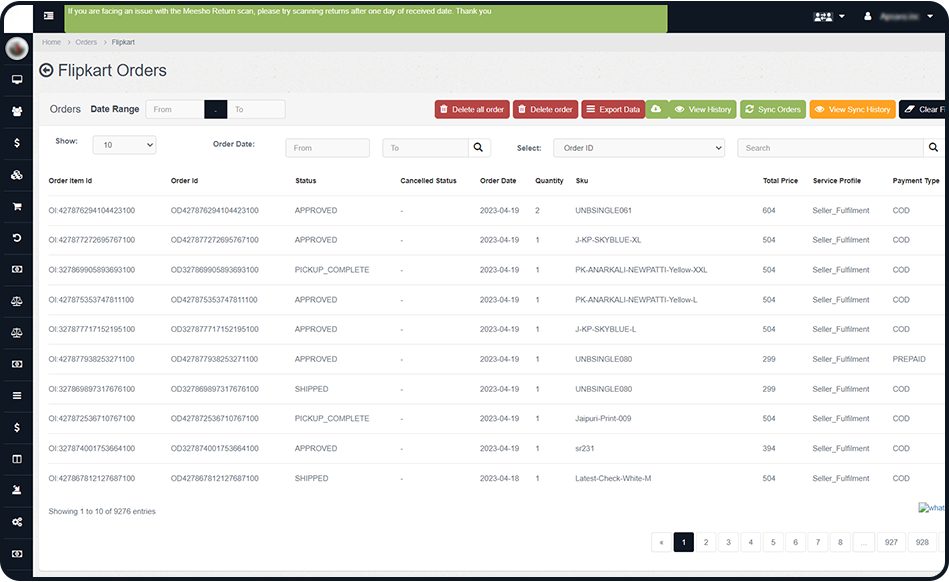
Task: Go to pagination page 8
Action: point(840,542)
